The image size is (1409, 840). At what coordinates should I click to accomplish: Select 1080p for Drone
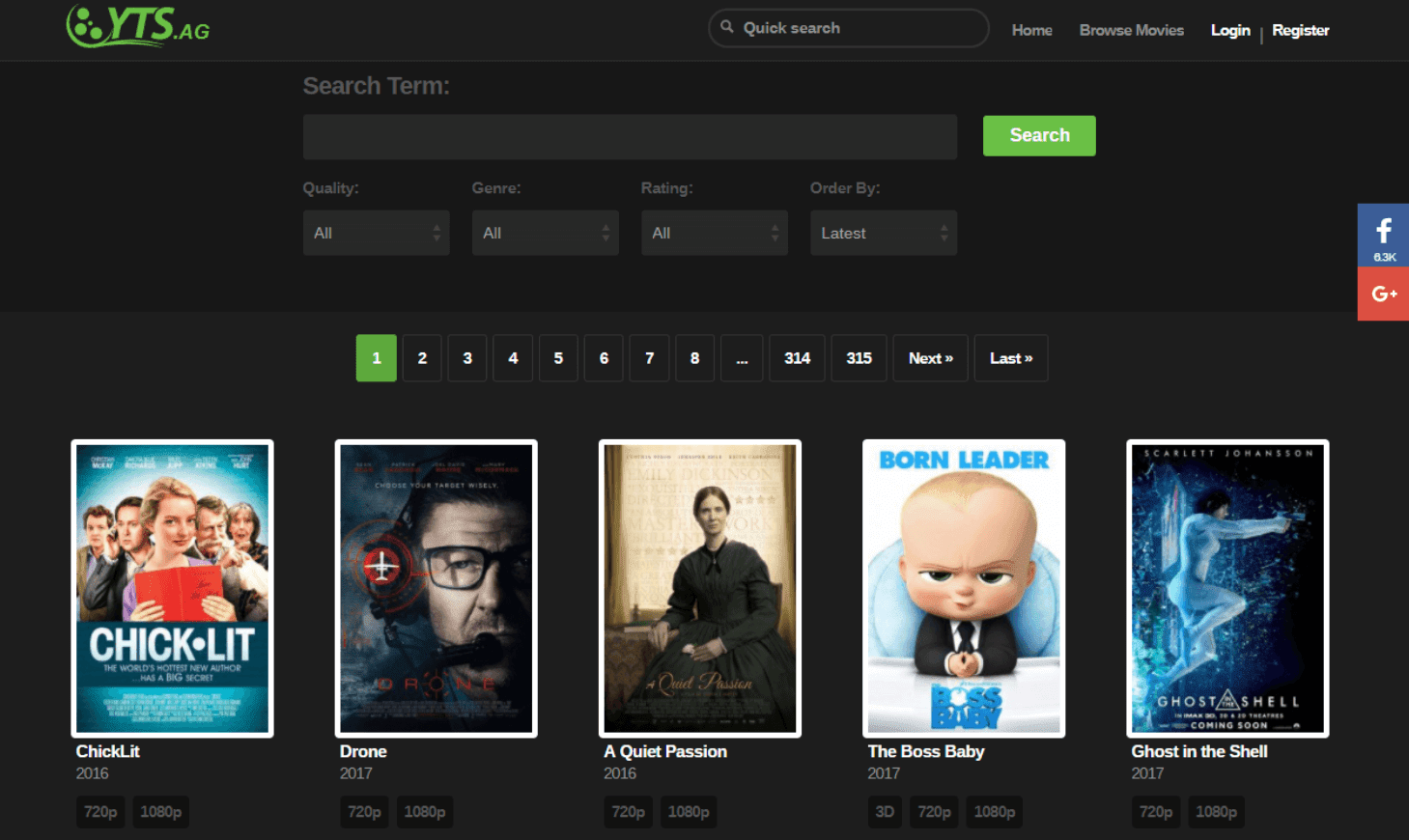(x=424, y=812)
